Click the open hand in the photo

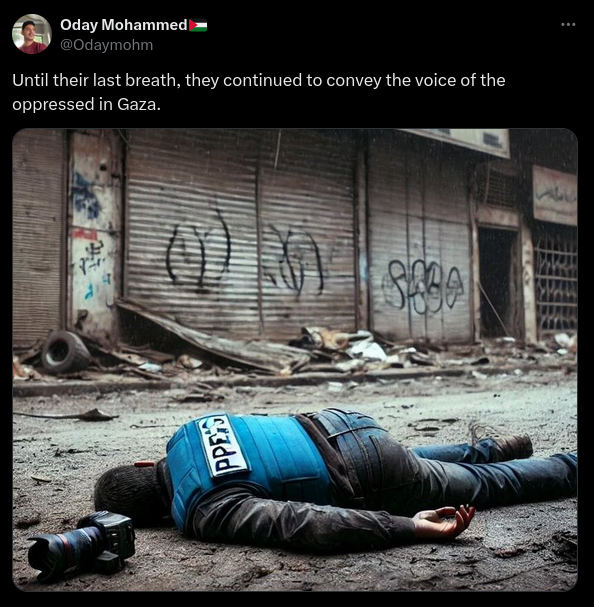444,521
